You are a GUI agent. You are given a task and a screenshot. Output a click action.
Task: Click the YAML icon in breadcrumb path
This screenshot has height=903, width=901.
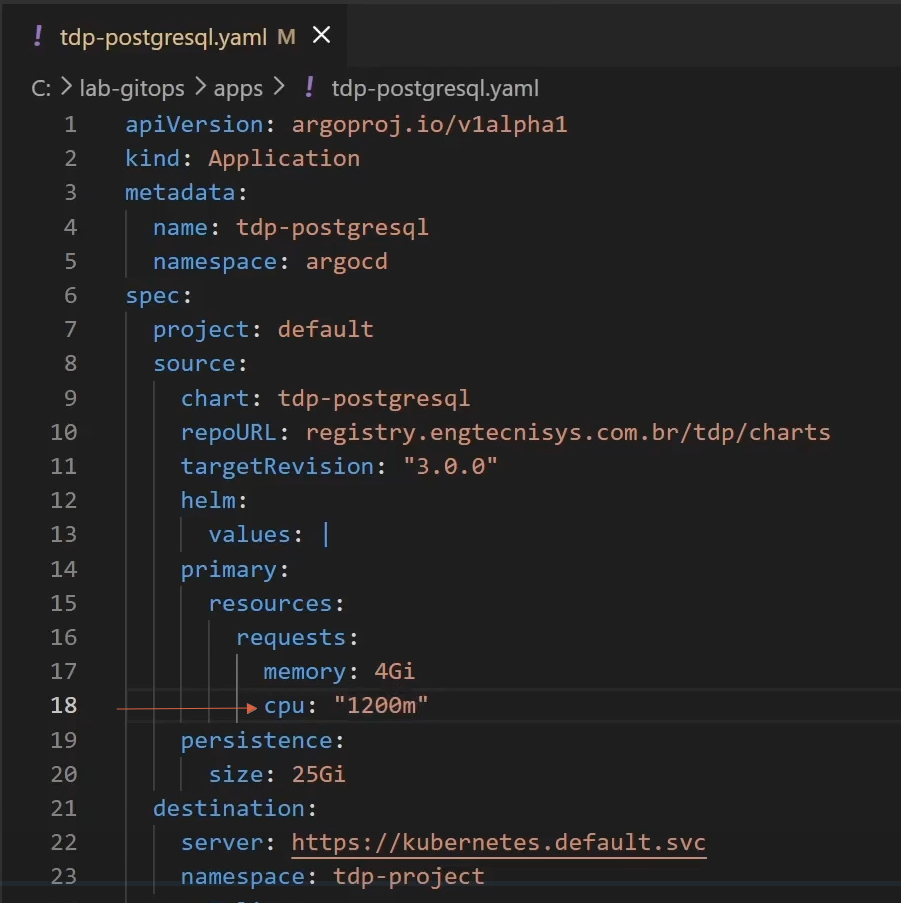tap(310, 88)
